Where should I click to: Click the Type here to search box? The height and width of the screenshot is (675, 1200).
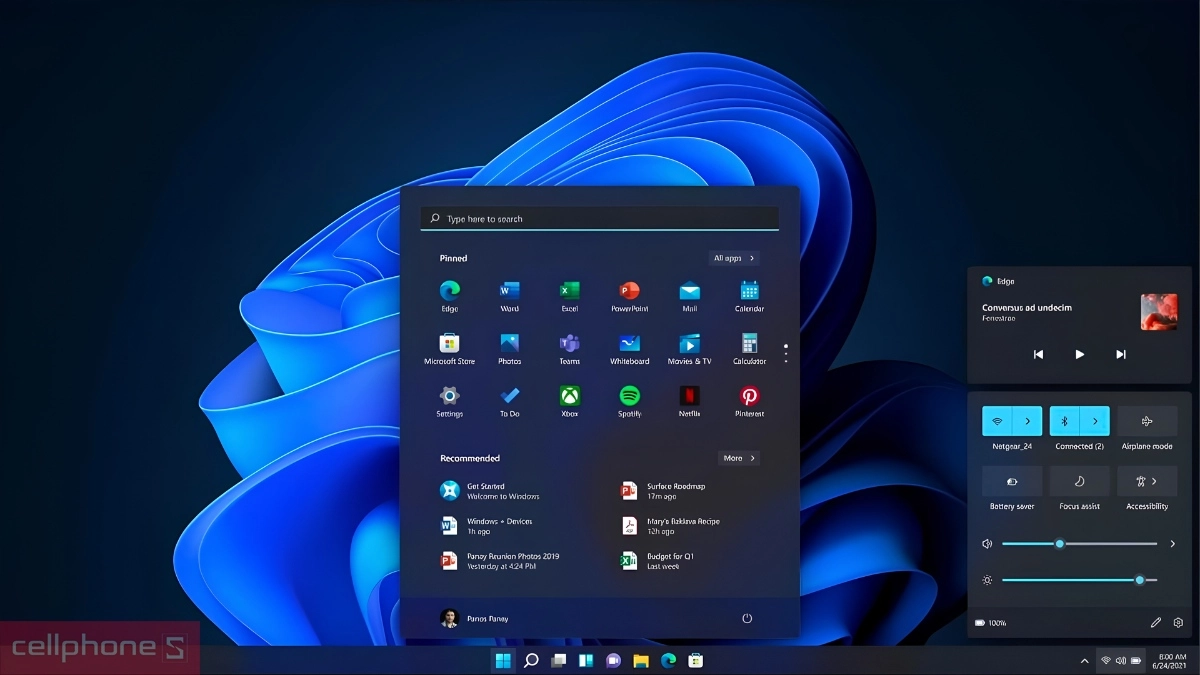[x=599, y=218]
